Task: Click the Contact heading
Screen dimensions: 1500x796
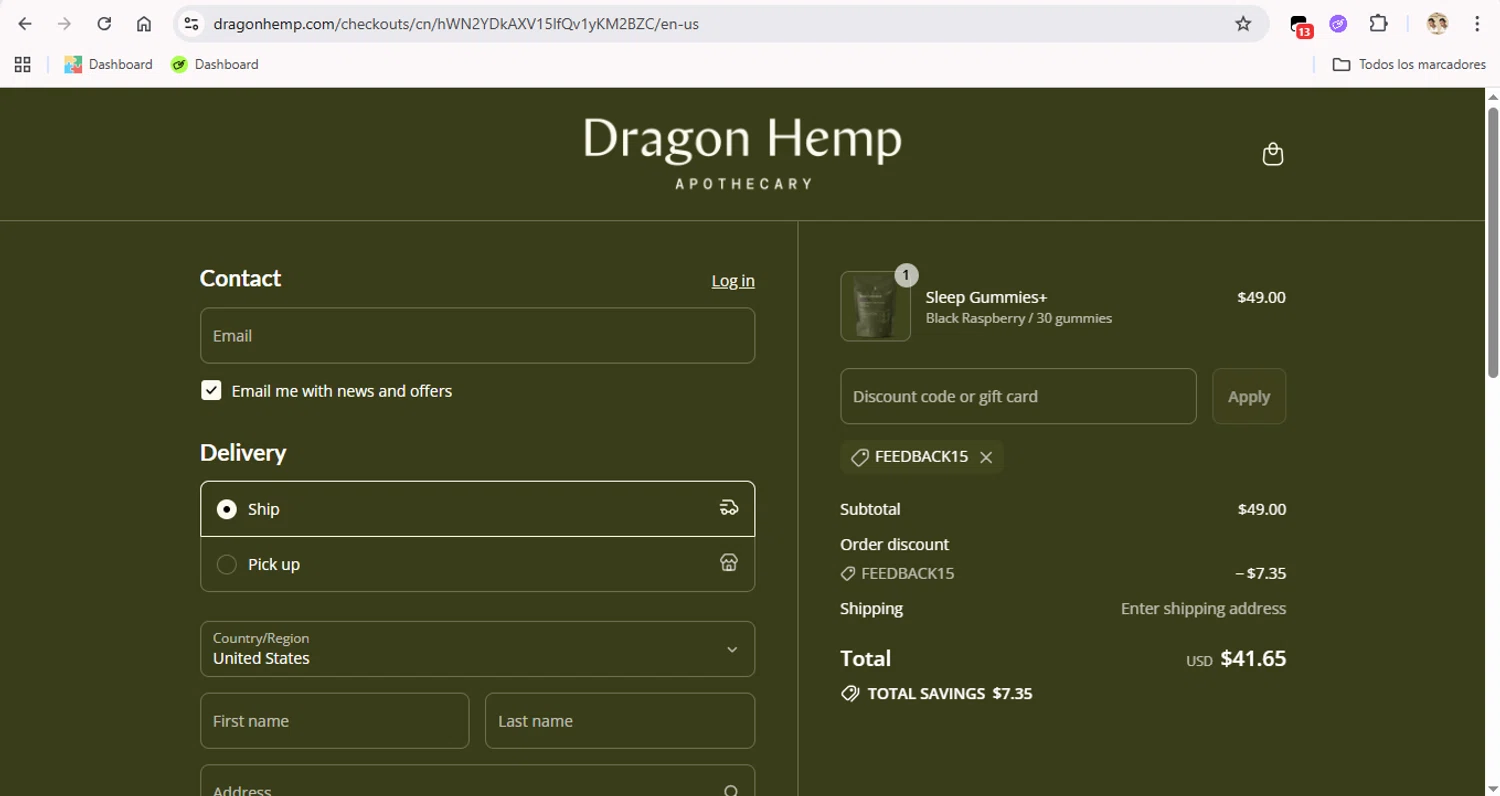Action: point(240,278)
